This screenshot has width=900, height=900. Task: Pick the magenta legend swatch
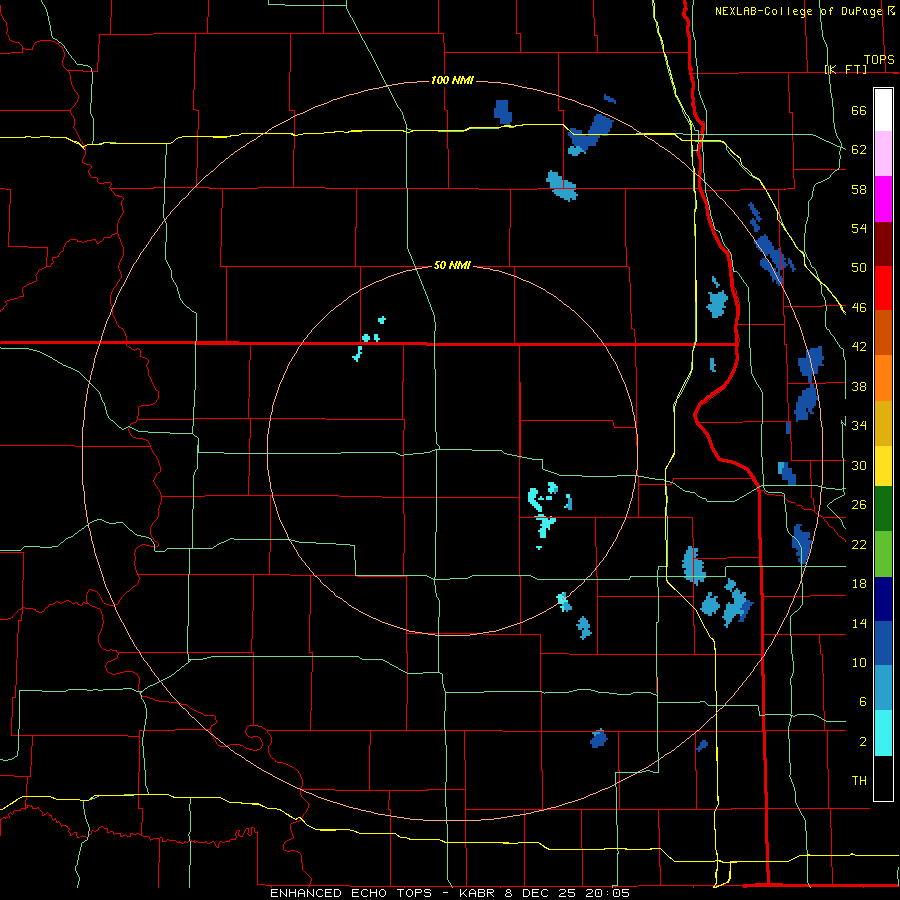[883, 199]
